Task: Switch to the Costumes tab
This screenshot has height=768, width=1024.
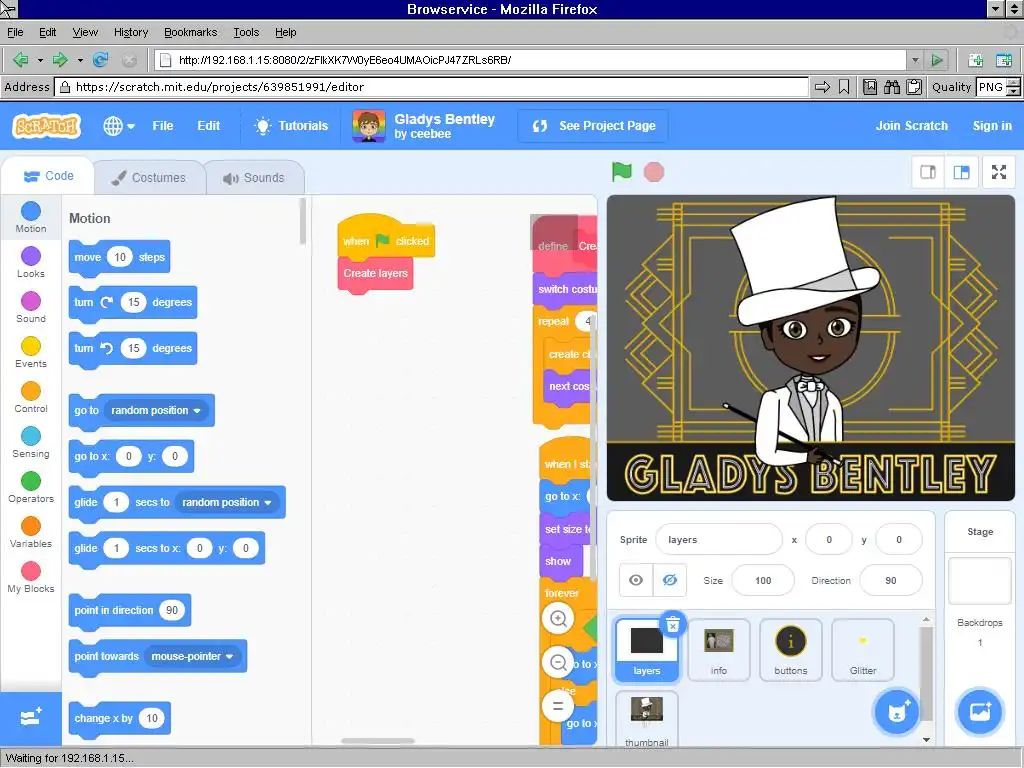Action: pyautogui.click(x=149, y=178)
